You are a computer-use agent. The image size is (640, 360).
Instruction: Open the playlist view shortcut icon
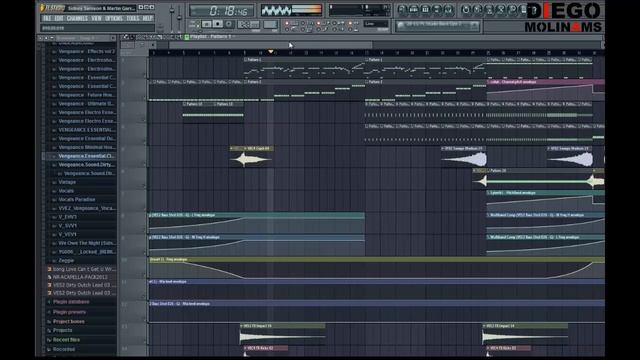pyautogui.click(x=402, y=9)
